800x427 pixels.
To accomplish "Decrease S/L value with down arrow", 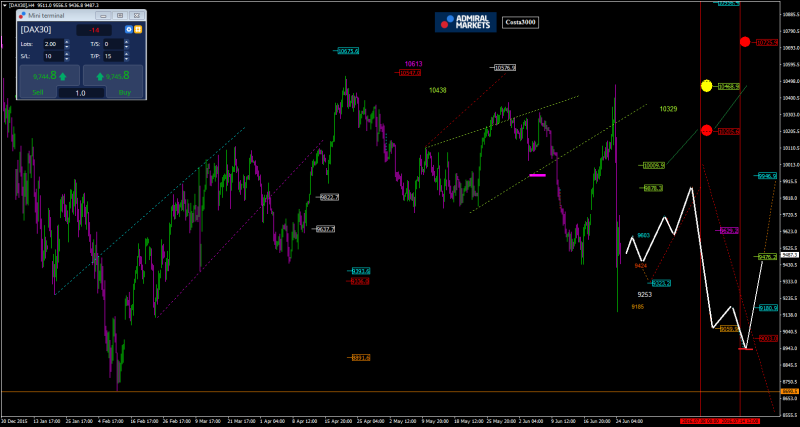I will point(67,59).
